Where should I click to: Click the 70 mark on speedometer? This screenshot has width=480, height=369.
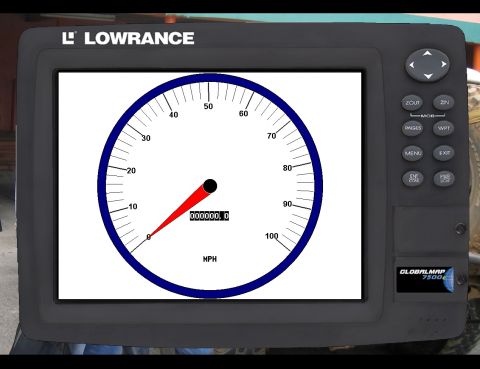click(x=272, y=136)
